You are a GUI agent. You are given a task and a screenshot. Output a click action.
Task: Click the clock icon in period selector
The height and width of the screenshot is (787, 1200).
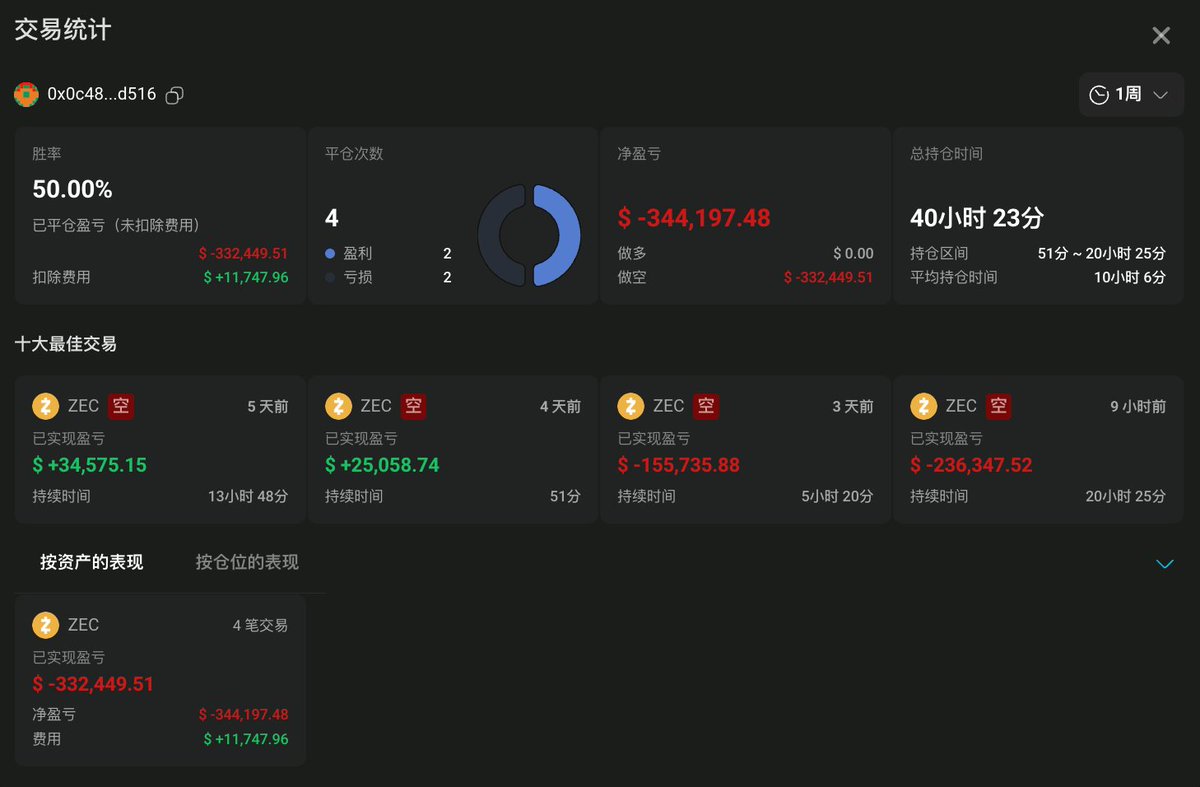click(x=1099, y=95)
